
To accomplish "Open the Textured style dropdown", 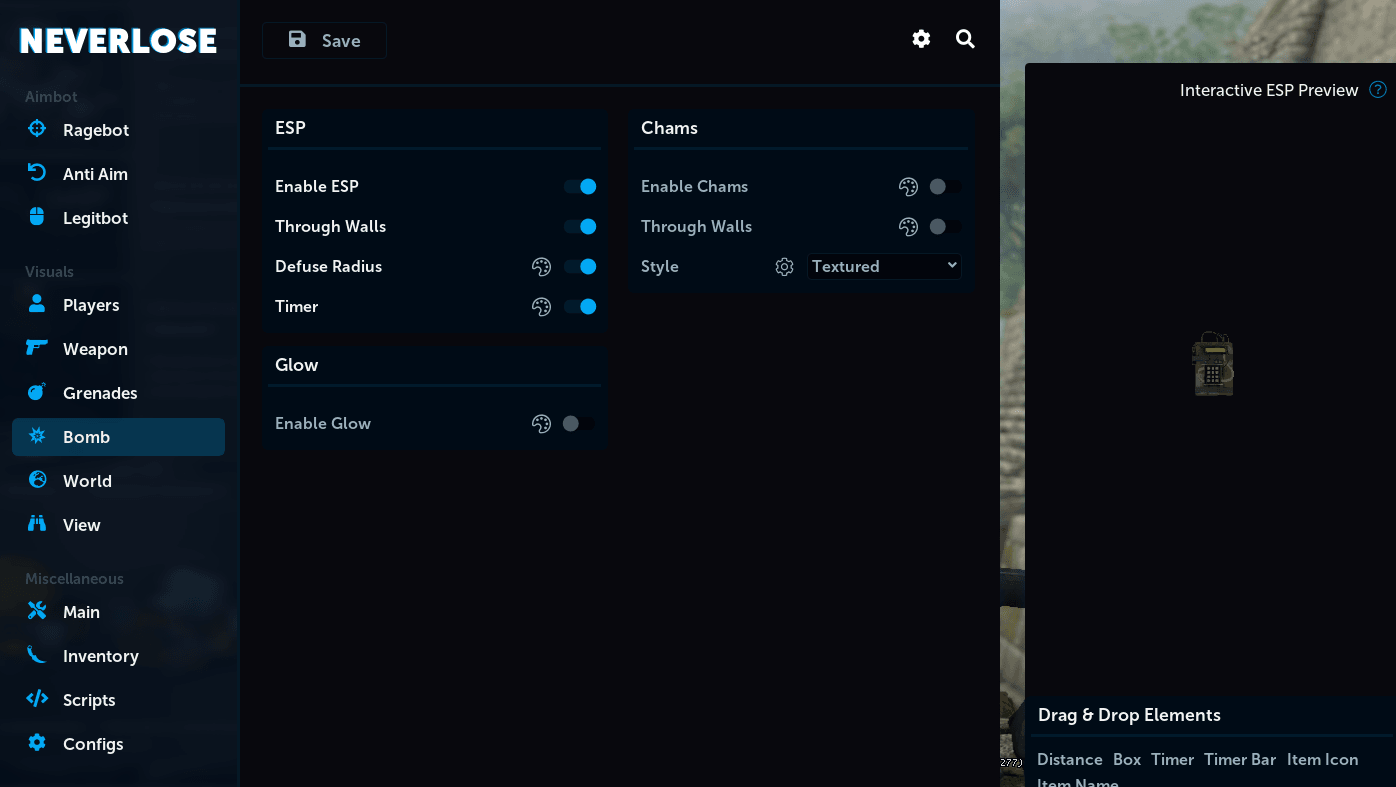I will coord(884,266).
